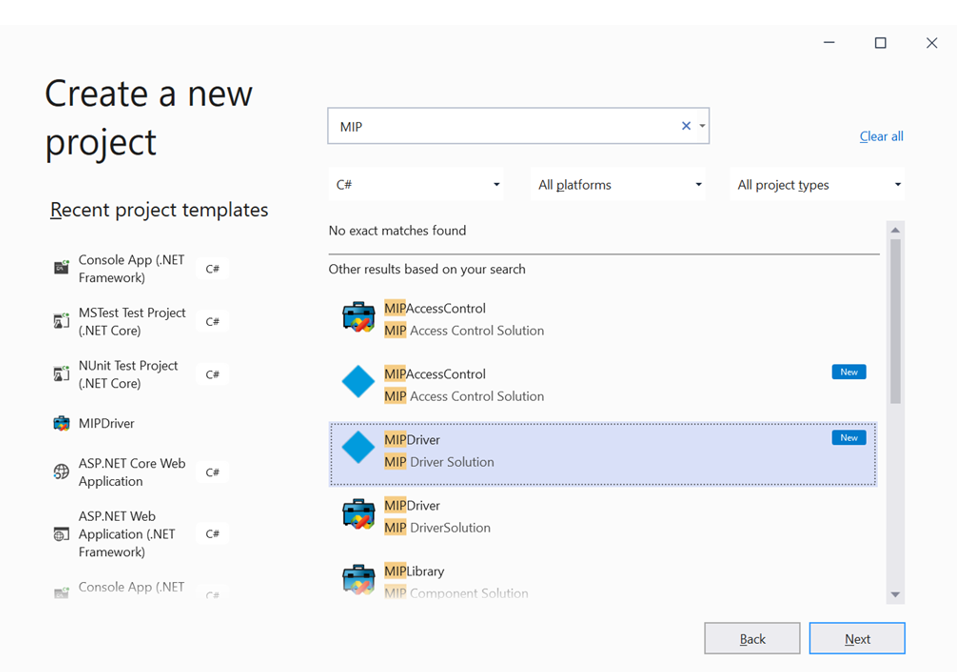Click the New badge on MIPDriver result
Viewport: 959px width, 672px height.
[849, 438]
